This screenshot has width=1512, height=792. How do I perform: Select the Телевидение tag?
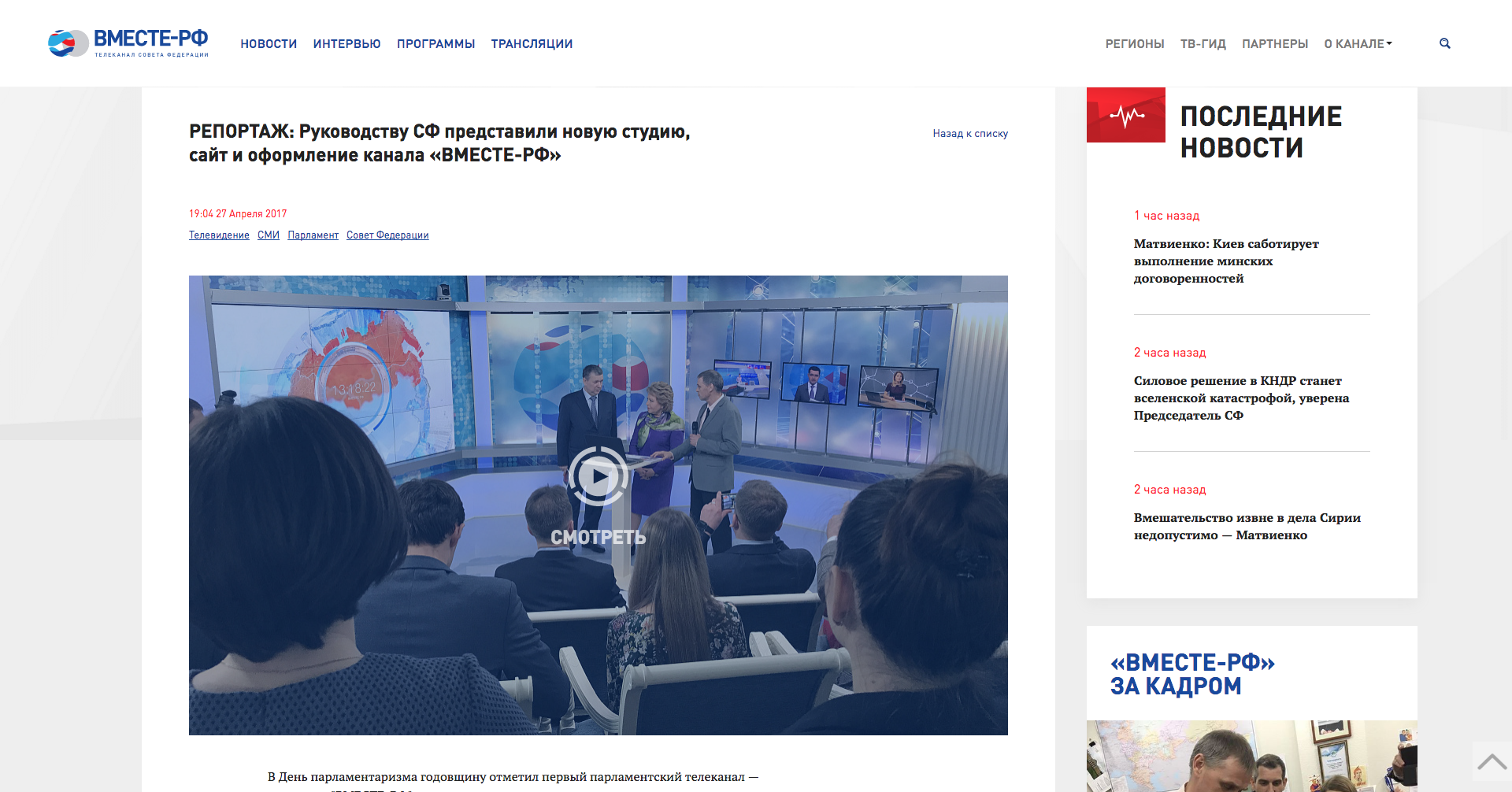tap(219, 235)
